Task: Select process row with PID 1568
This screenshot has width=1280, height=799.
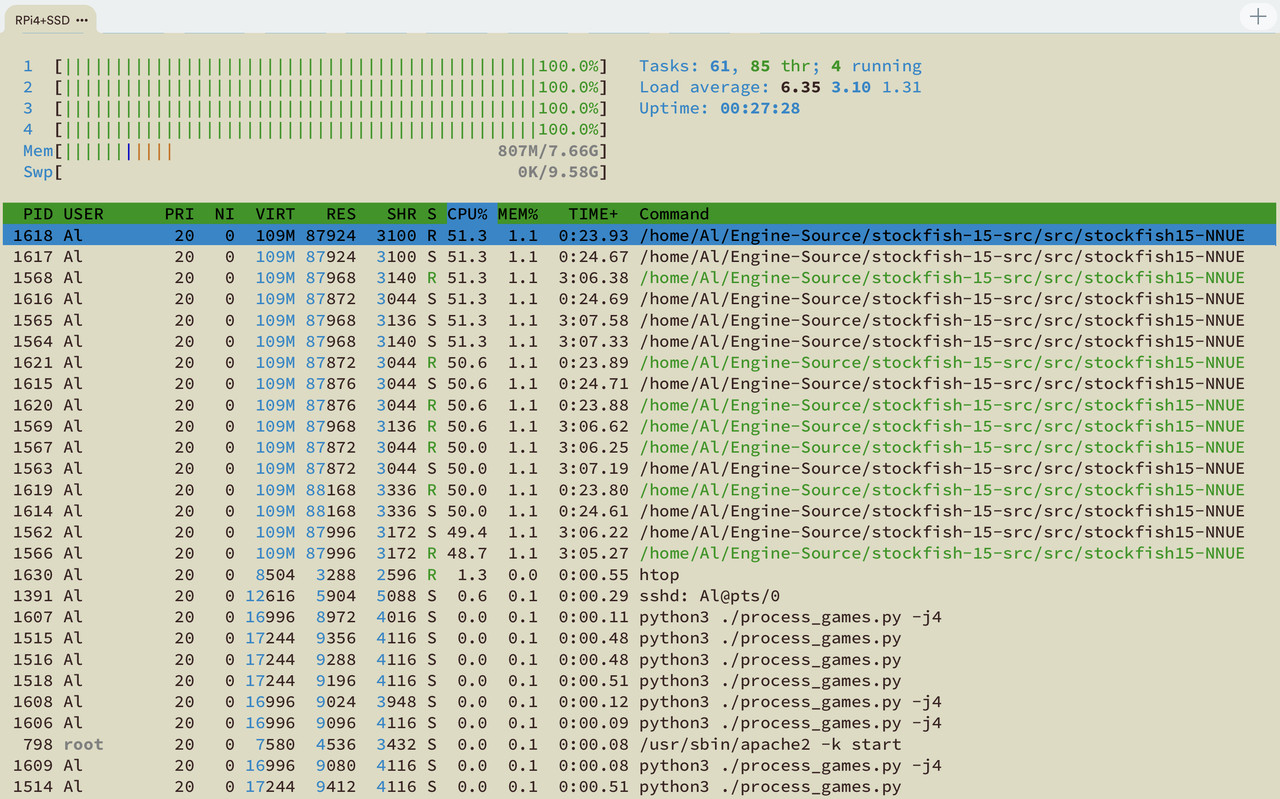Action: 640,277
